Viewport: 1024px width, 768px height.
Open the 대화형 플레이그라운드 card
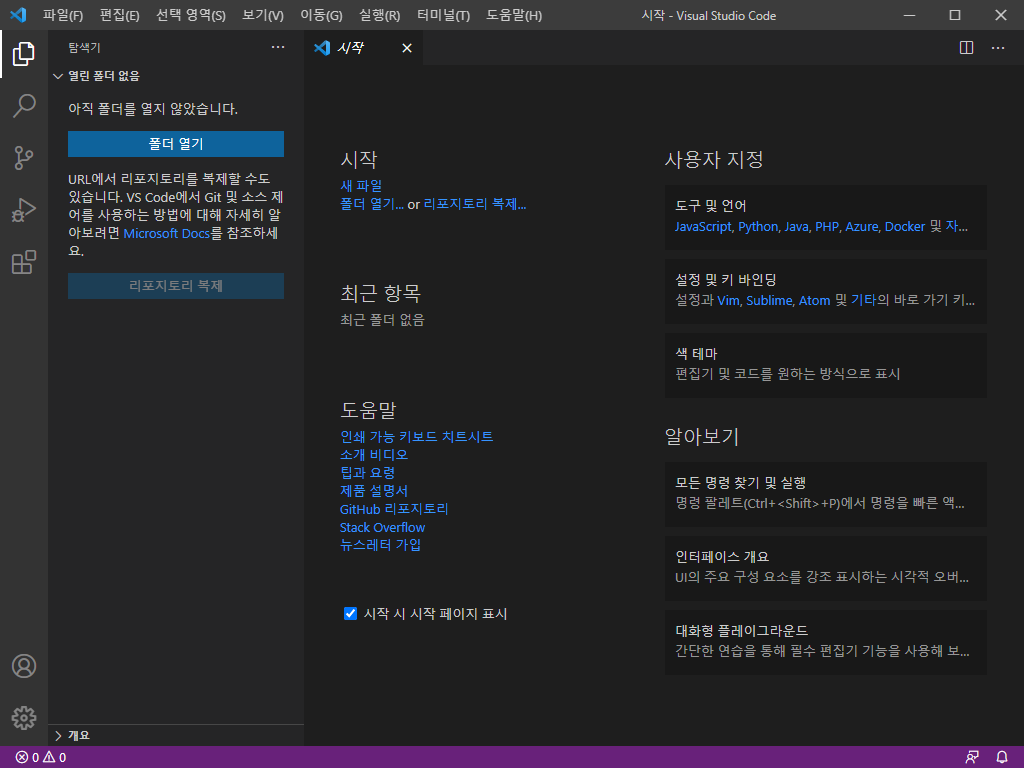click(825, 642)
